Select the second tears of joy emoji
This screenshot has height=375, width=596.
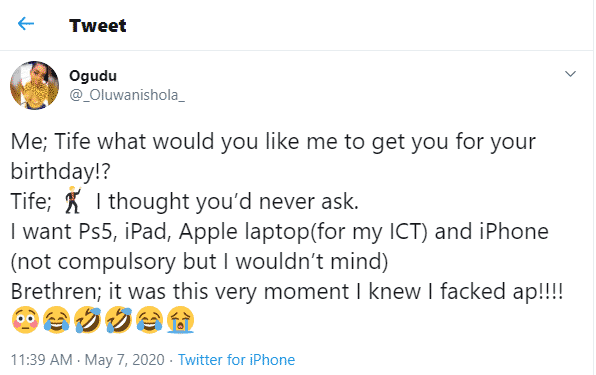click(150, 320)
